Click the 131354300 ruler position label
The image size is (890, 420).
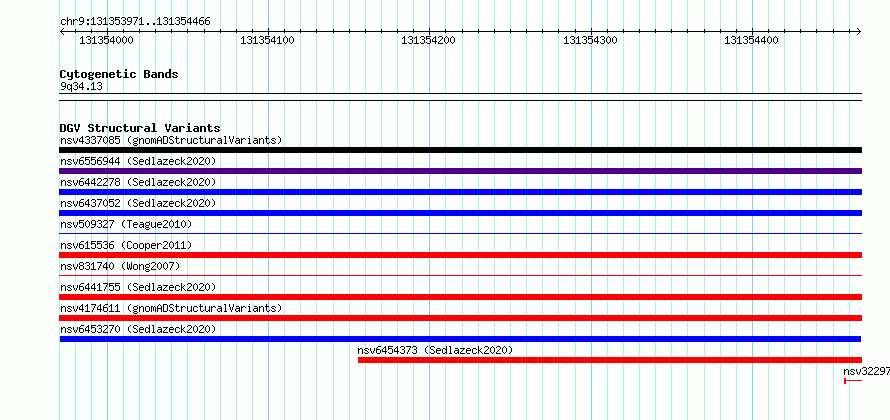(590, 40)
